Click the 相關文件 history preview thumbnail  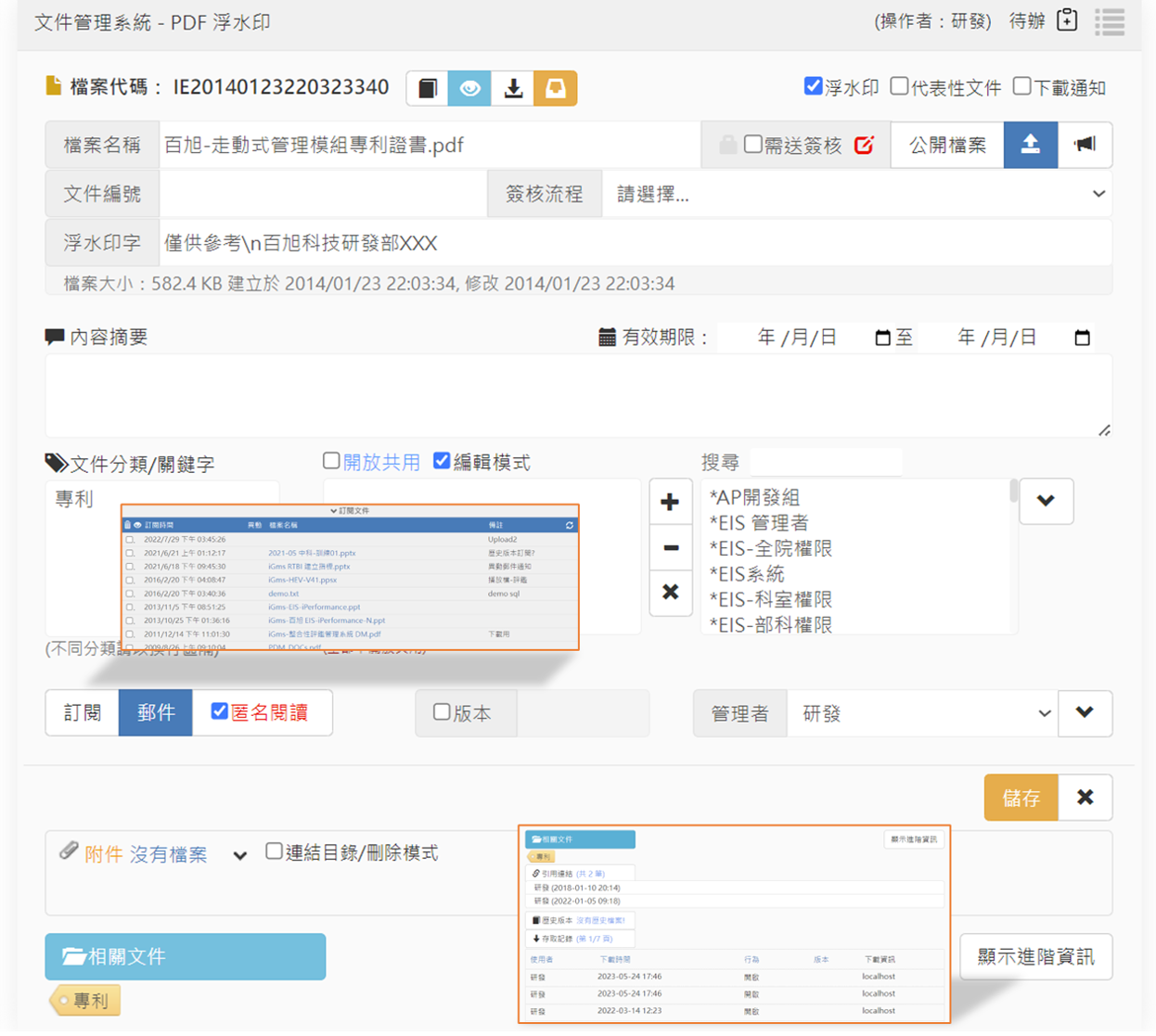[x=735, y=924]
